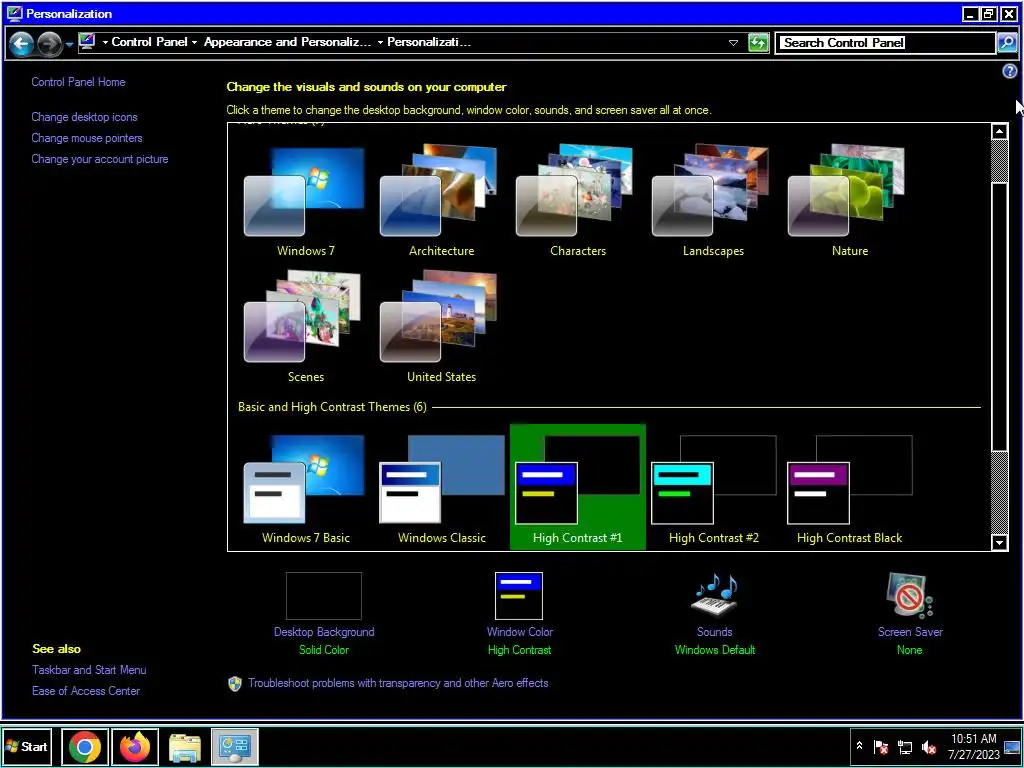Click the theme list scroll down arrow
The width and height of the screenshot is (1024, 768).
coord(999,542)
